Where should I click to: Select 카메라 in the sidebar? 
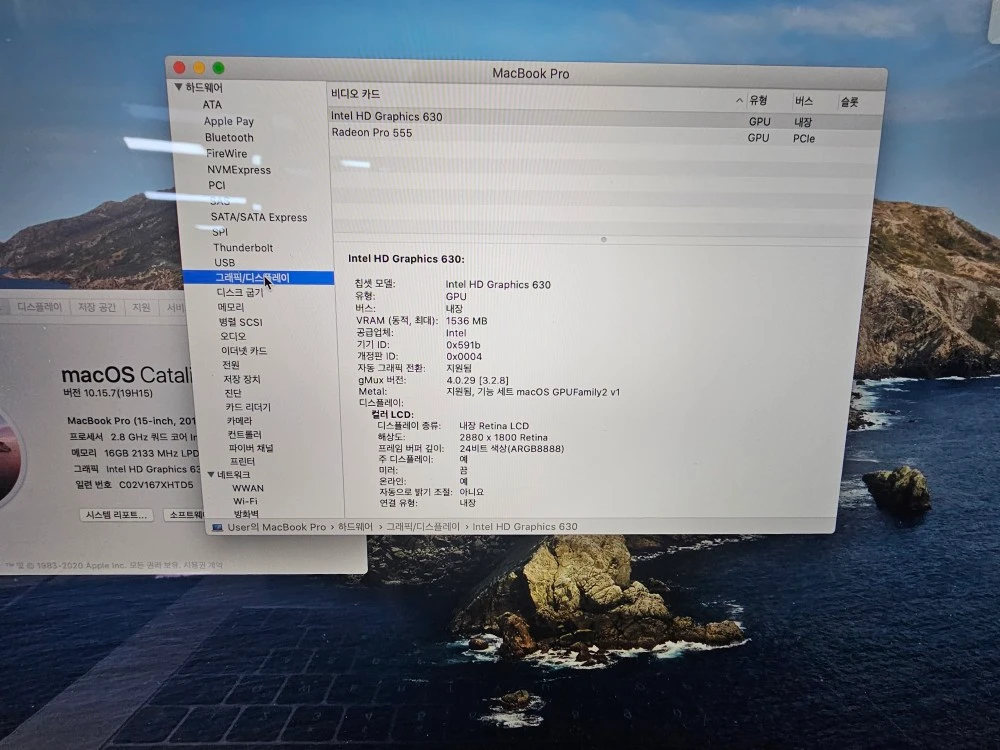[x=239, y=421]
